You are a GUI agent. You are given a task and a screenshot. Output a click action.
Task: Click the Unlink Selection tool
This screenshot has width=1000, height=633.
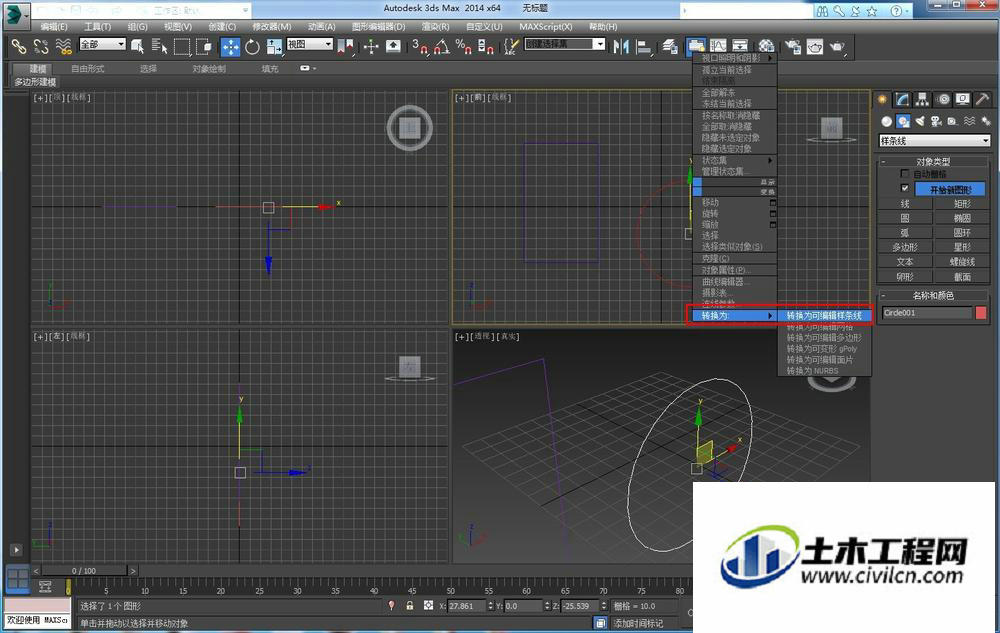click(41, 47)
